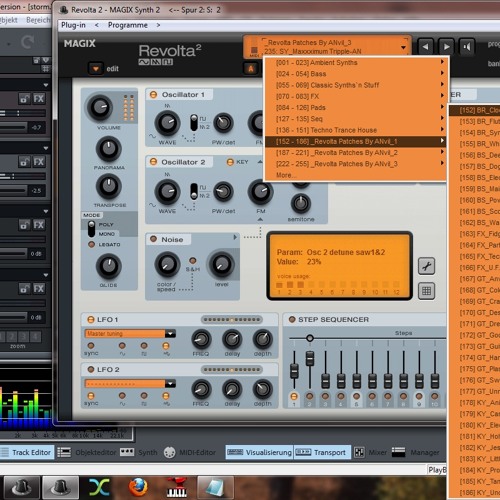Select the FX preset category

click(355, 96)
